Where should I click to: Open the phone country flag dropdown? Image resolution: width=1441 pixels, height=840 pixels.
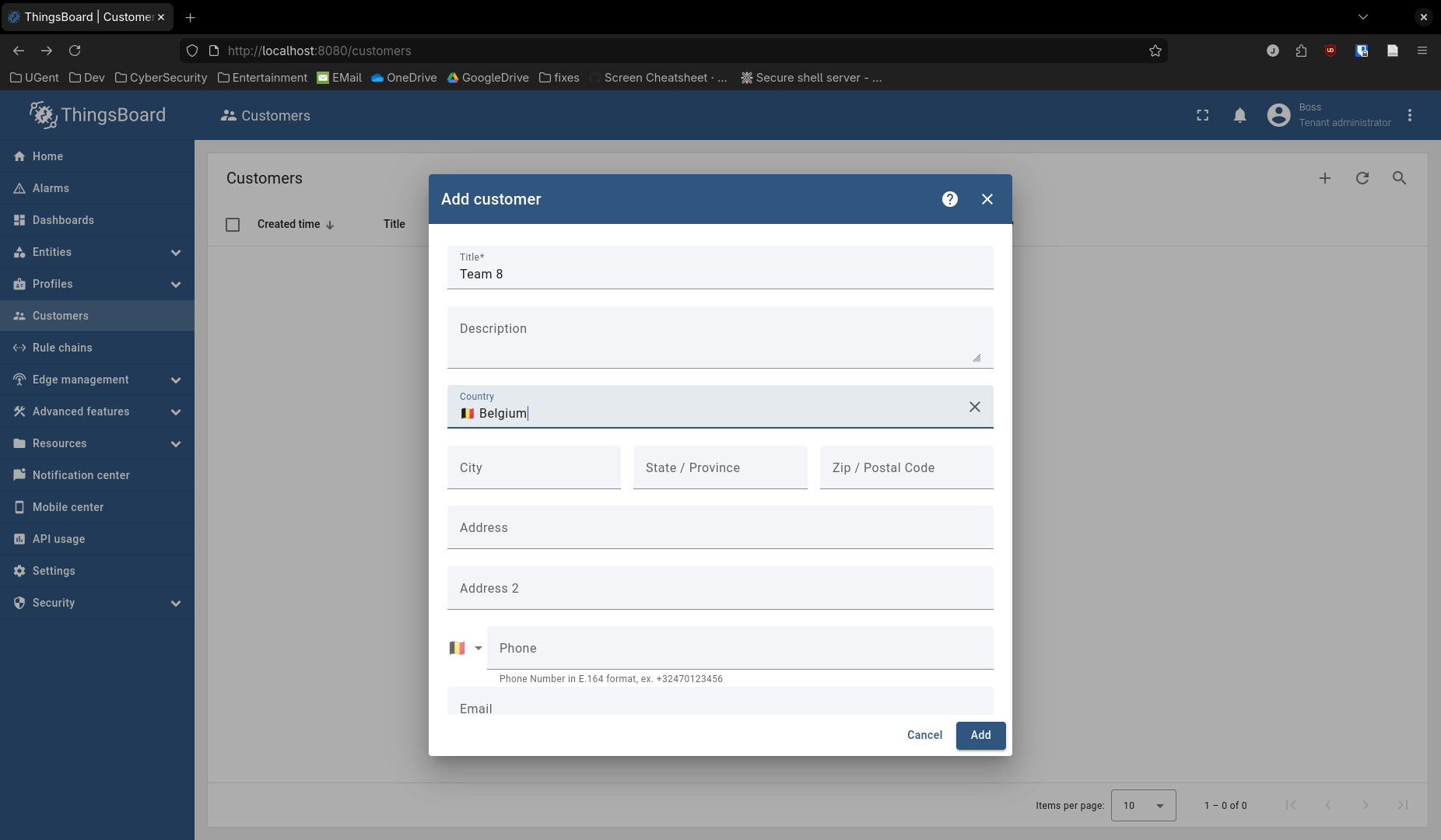coord(465,648)
